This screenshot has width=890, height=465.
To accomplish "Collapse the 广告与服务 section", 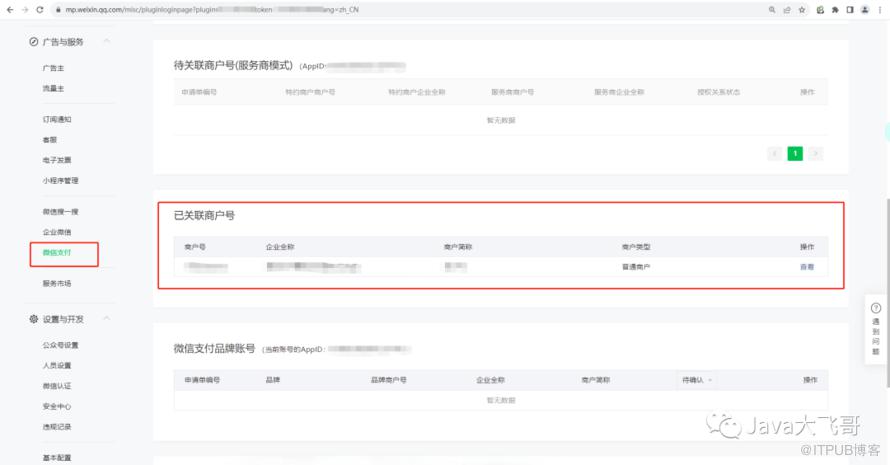I will [x=107, y=41].
